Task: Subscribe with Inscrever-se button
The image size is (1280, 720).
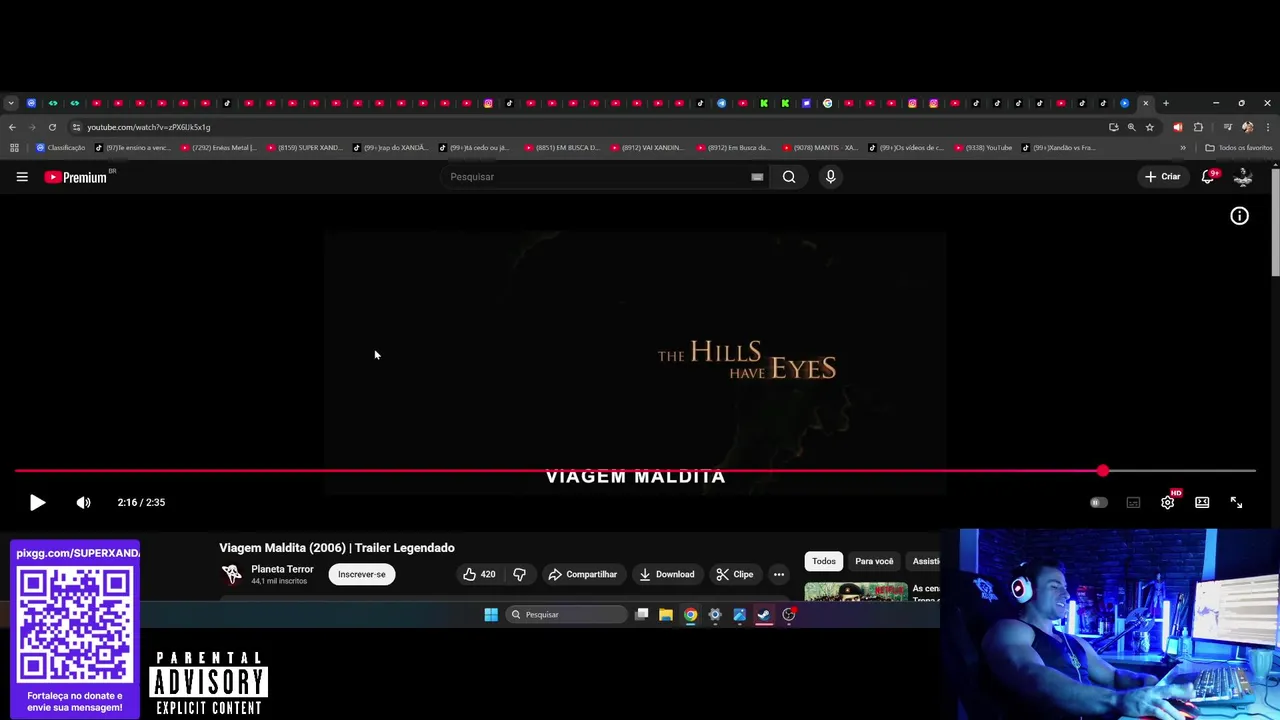Action: pyautogui.click(x=361, y=574)
